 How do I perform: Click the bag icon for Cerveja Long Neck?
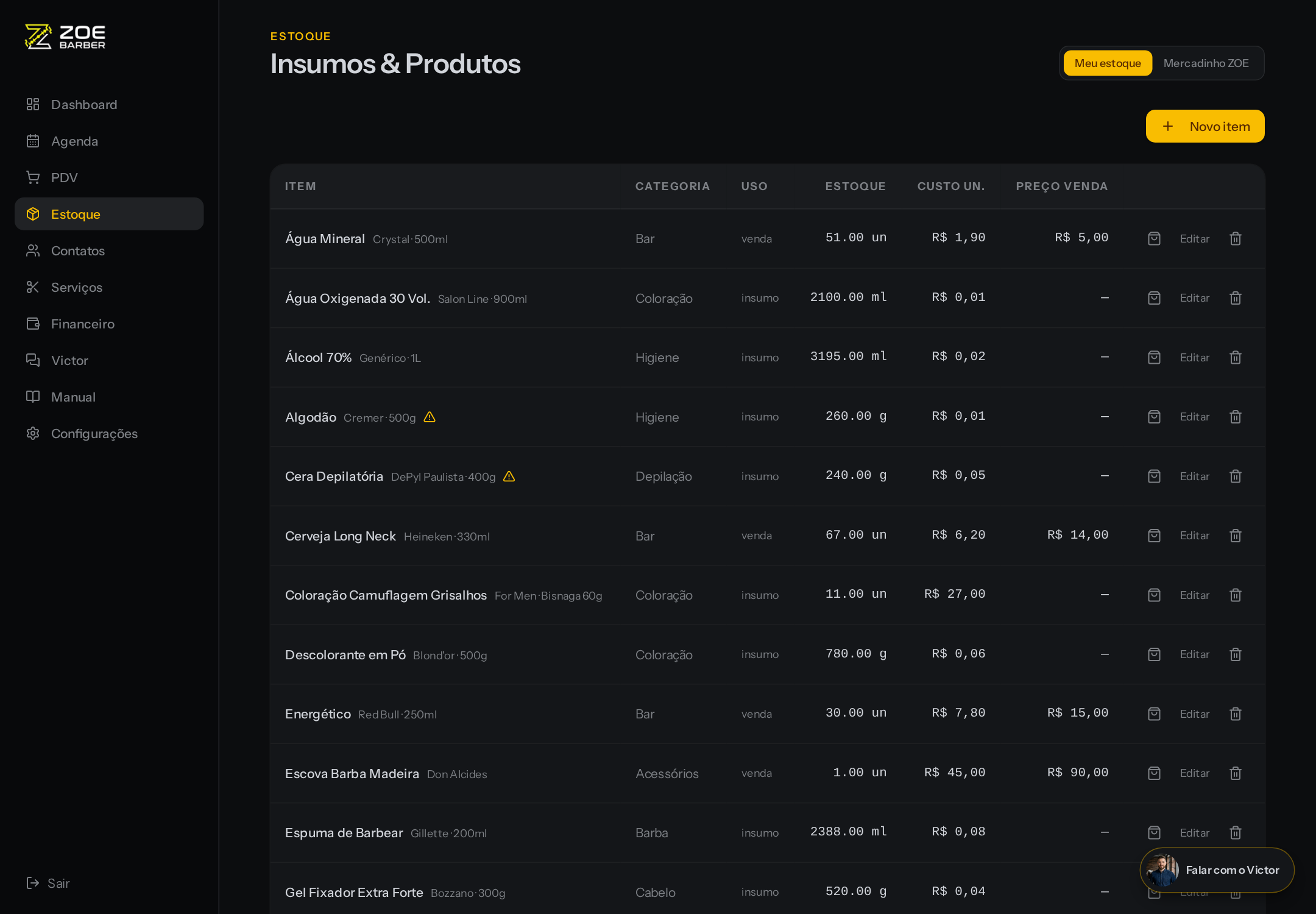tap(1154, 536)
